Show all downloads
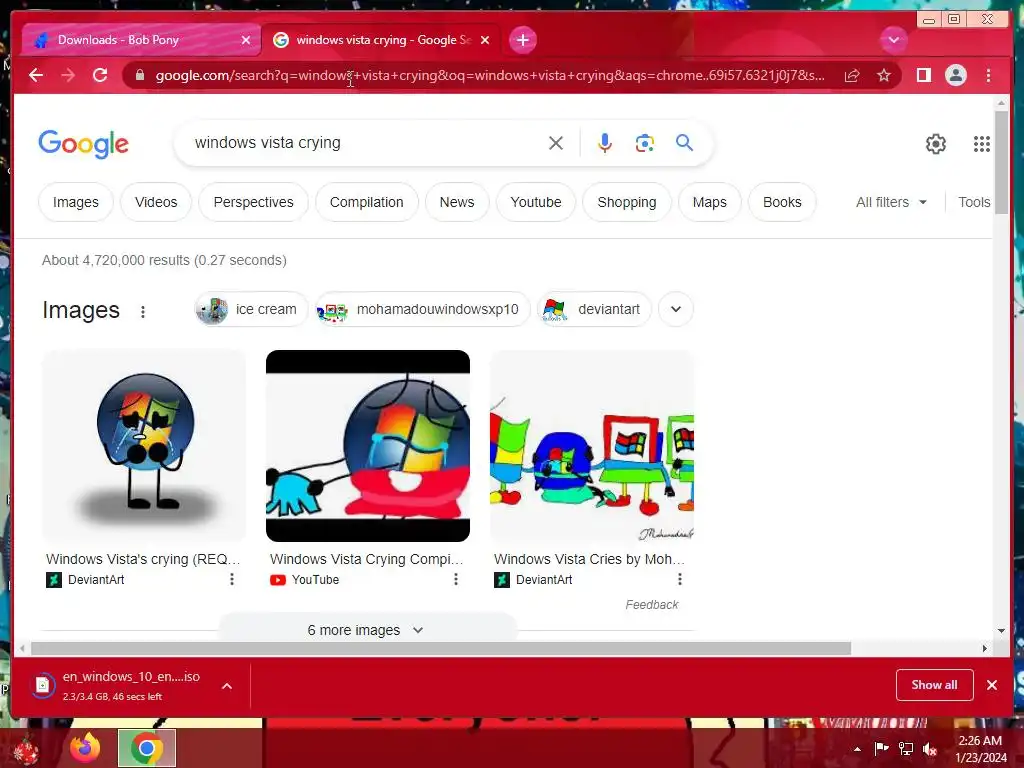The height and width of the screenshot is (768, 1024). [935, 685]
